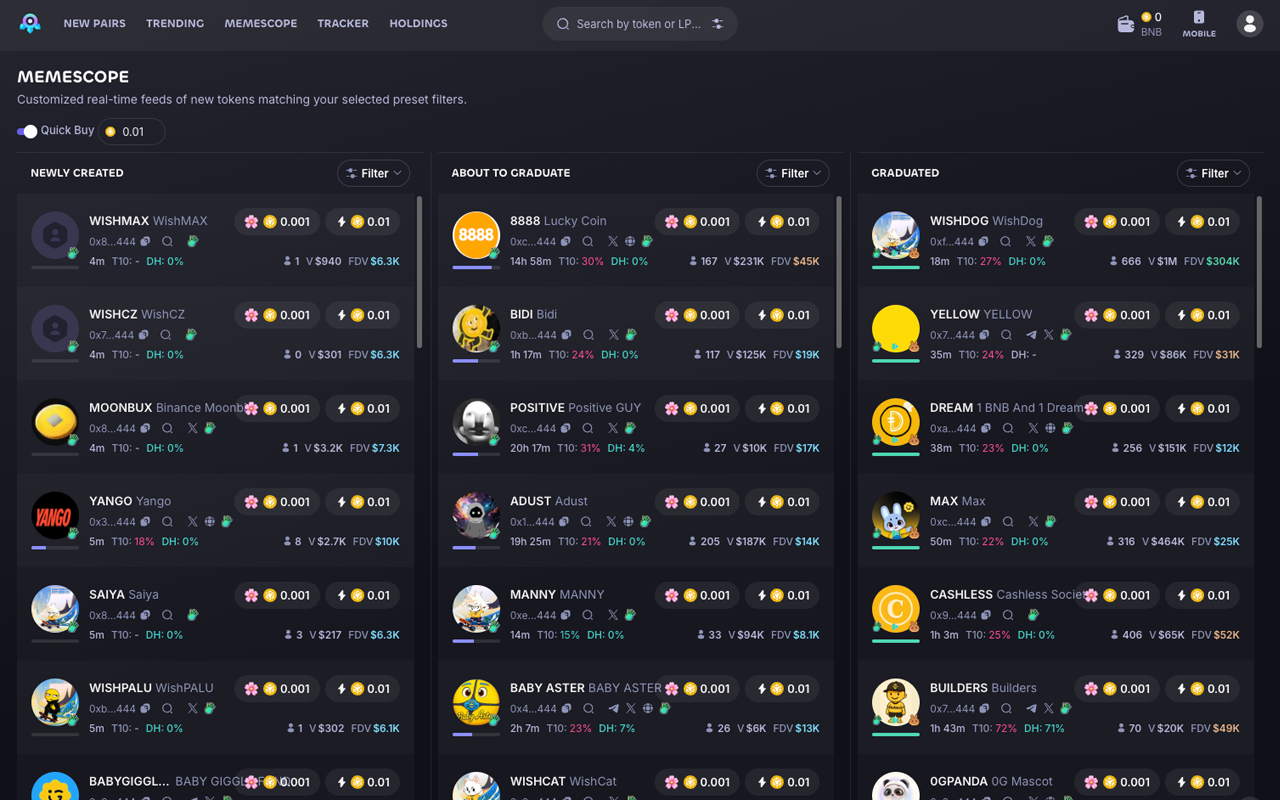Click the Quick Buy amount field
Image resolution: width=1280 pixels, height=800 pixels.
(x=133, y=132)
